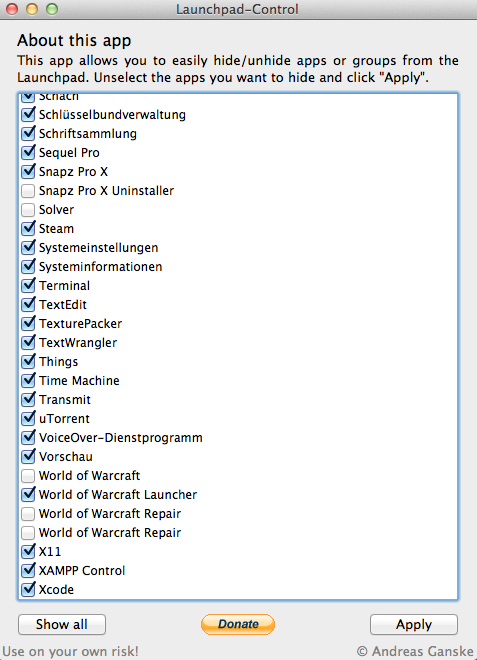Click the World of Warcraft Launcher label

coord(118,495)
